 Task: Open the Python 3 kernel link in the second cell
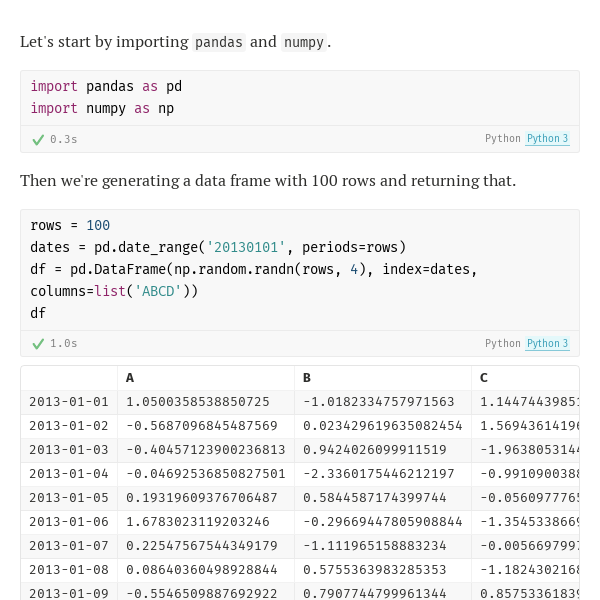[547, 343]
